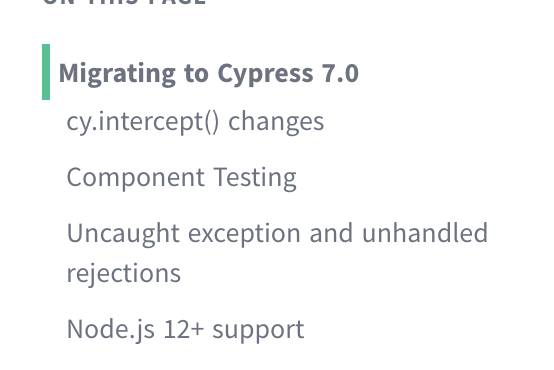Viewport: 554px width, 370px height.
Task: Click "12+" in the Node.js entry
Action: pyautogui.click(x=184, y=329)
